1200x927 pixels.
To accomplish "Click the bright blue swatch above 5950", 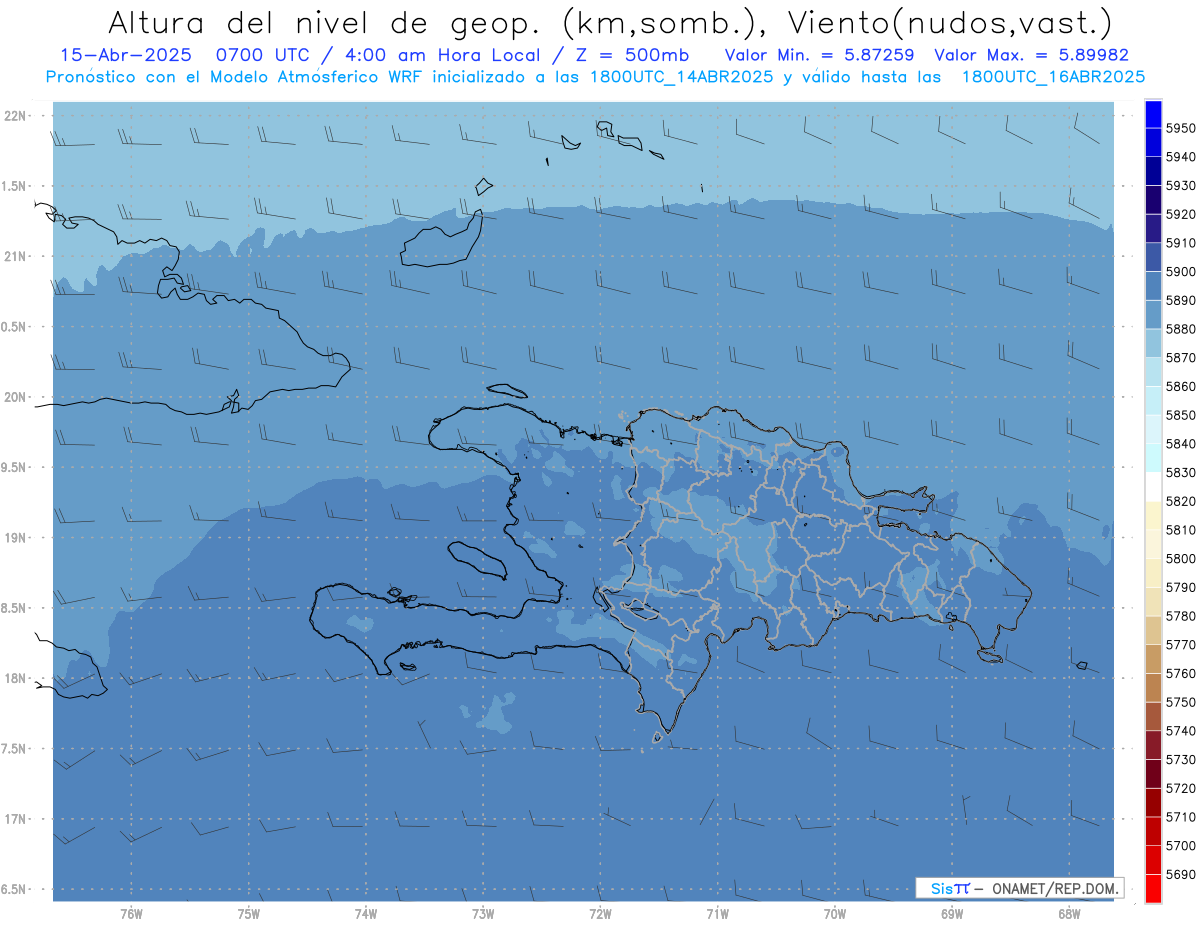I will click(1153, 114).
